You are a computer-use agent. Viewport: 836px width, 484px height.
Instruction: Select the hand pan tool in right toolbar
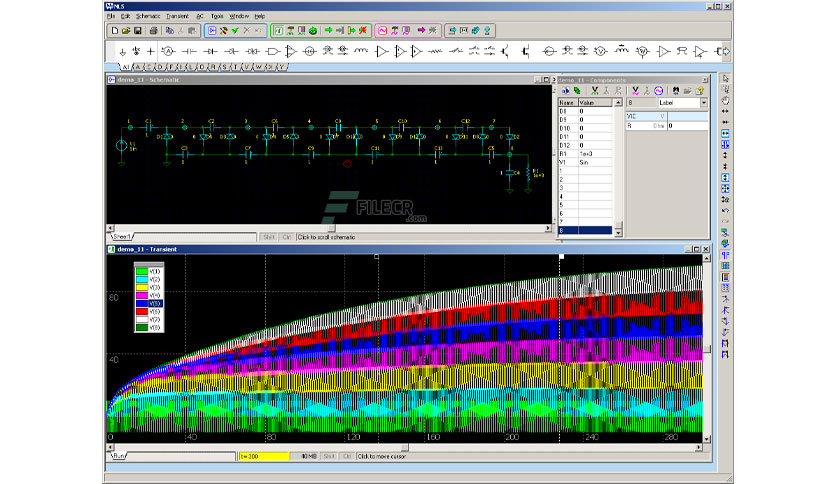pyautogui.click(x=725, y=101)
